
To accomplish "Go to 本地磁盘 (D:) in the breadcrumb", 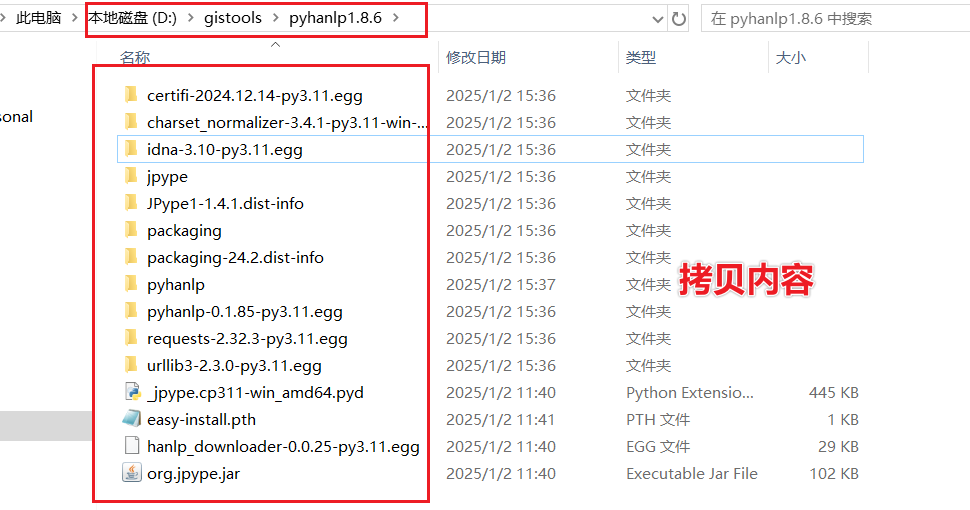I will coord(132,18).
